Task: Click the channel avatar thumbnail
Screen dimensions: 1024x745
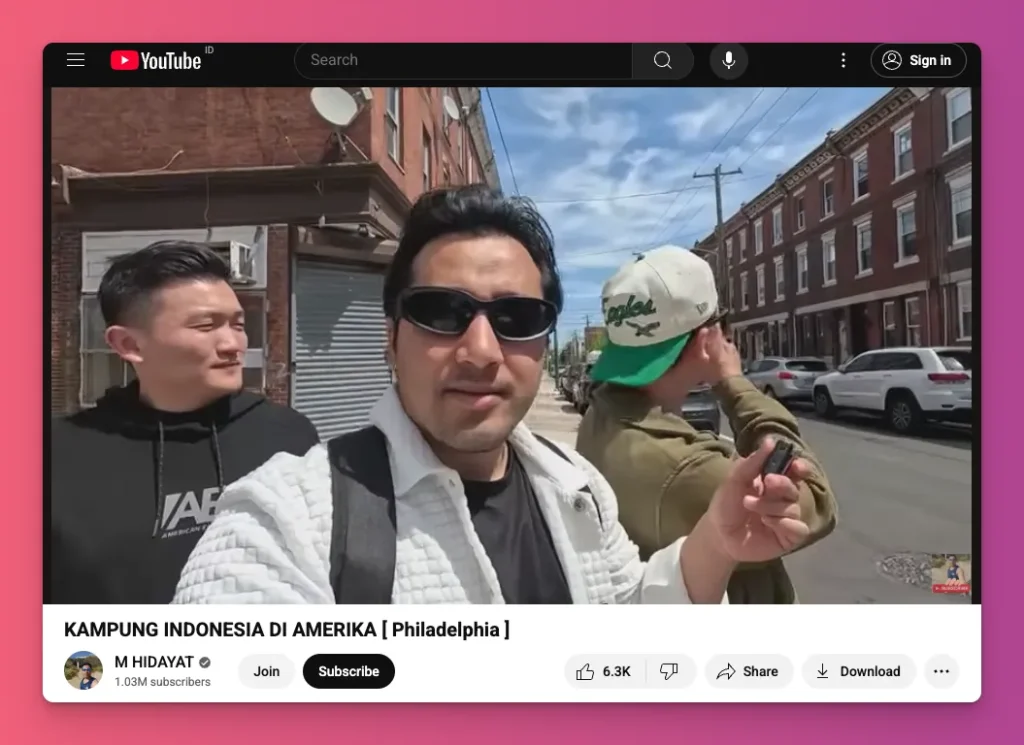Action: 83,670
